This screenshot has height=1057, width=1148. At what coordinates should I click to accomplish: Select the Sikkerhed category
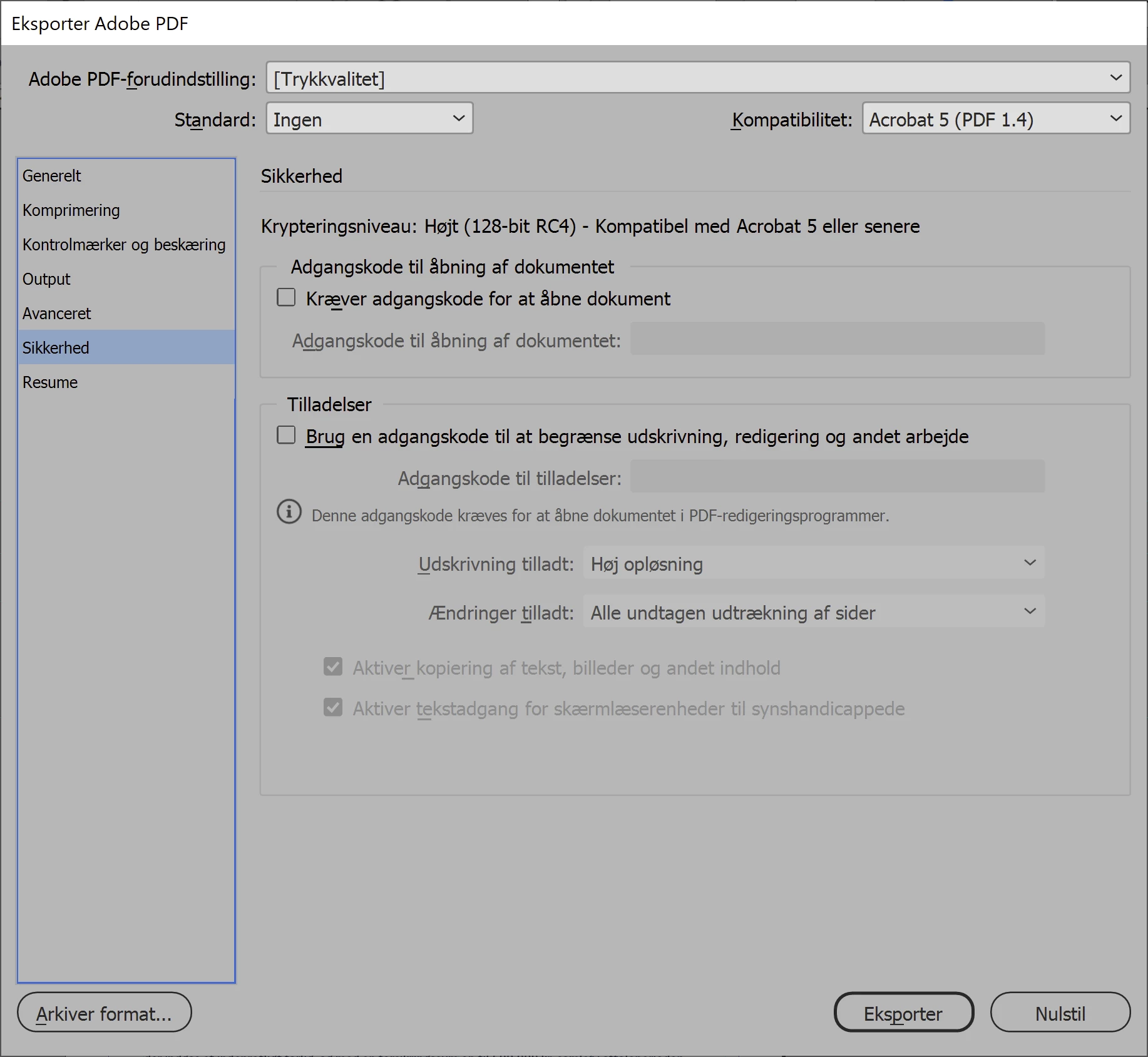click(126, 347)
